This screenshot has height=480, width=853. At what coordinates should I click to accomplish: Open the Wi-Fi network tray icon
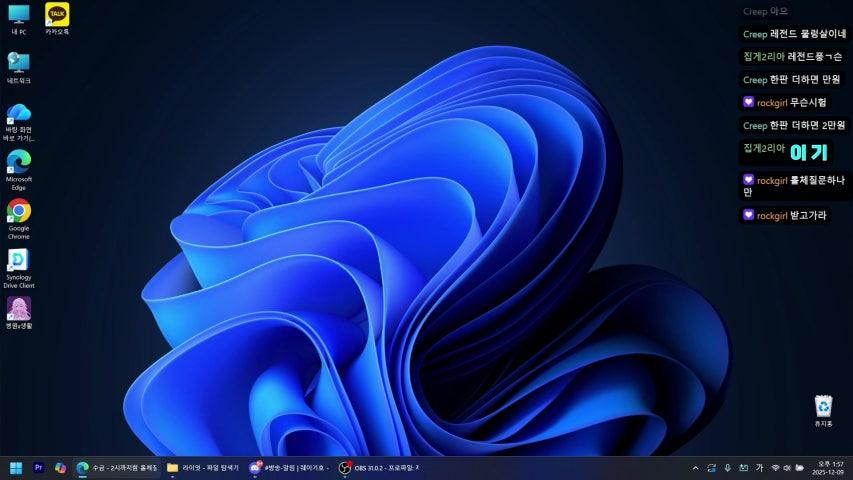[776, 468]
